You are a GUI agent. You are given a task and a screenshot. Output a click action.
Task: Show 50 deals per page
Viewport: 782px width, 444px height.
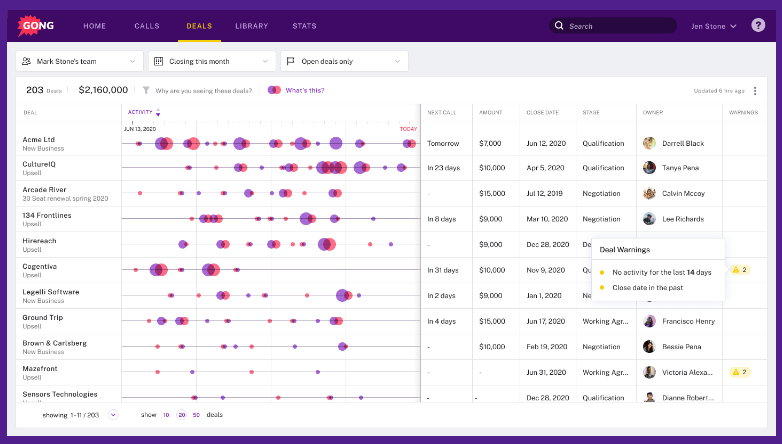click(196, 415)
